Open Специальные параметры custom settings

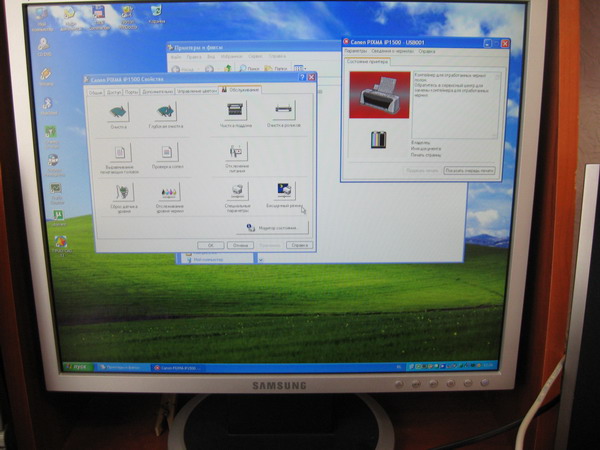coord(238,191)
